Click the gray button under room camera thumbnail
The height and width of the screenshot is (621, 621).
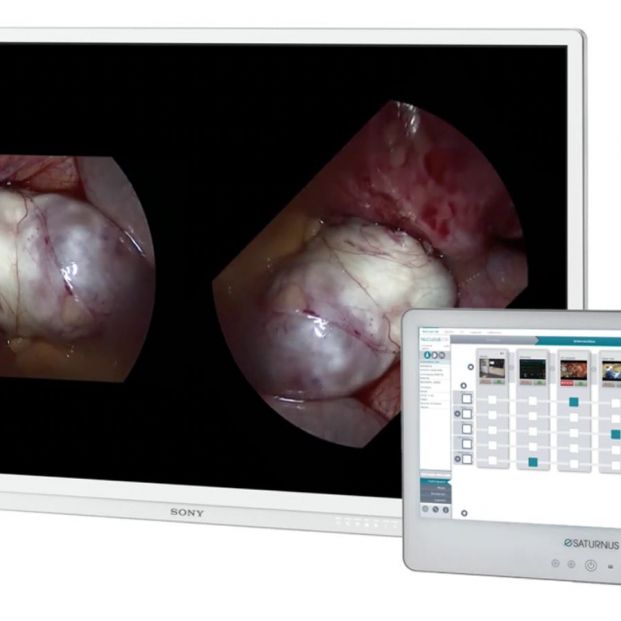click(x=485, y=381)
